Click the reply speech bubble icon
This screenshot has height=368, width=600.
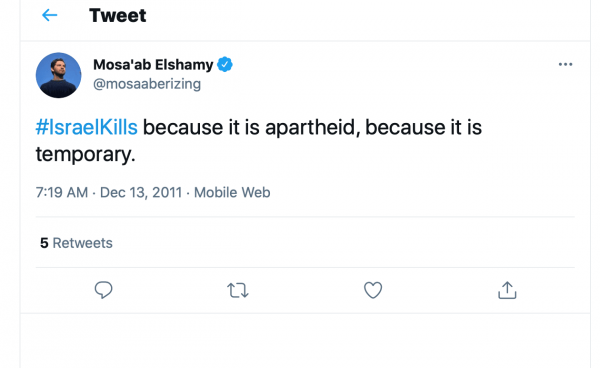103,290
